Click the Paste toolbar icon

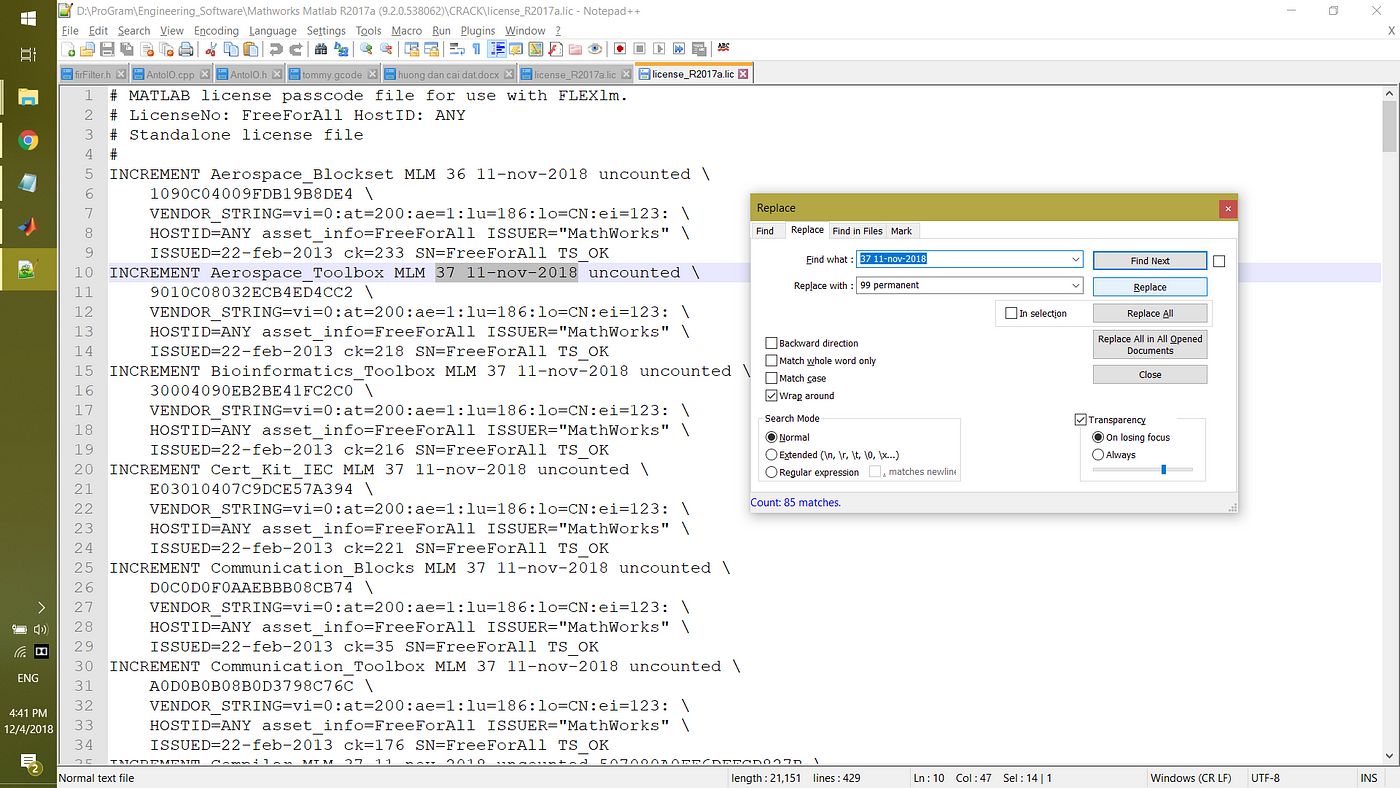click(x=250, y=48)
